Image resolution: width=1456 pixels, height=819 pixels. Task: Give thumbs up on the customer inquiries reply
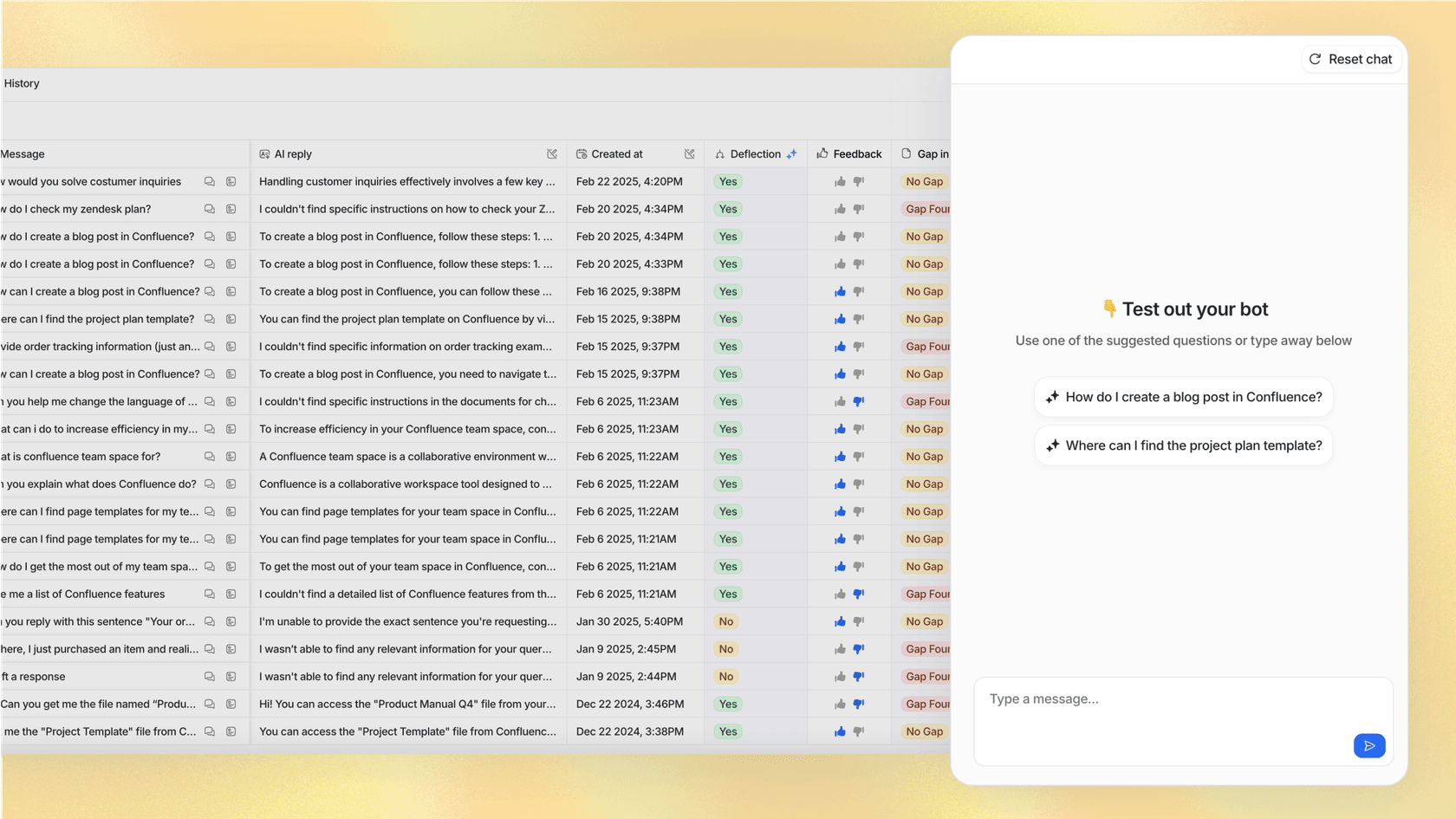click(838, 181)
